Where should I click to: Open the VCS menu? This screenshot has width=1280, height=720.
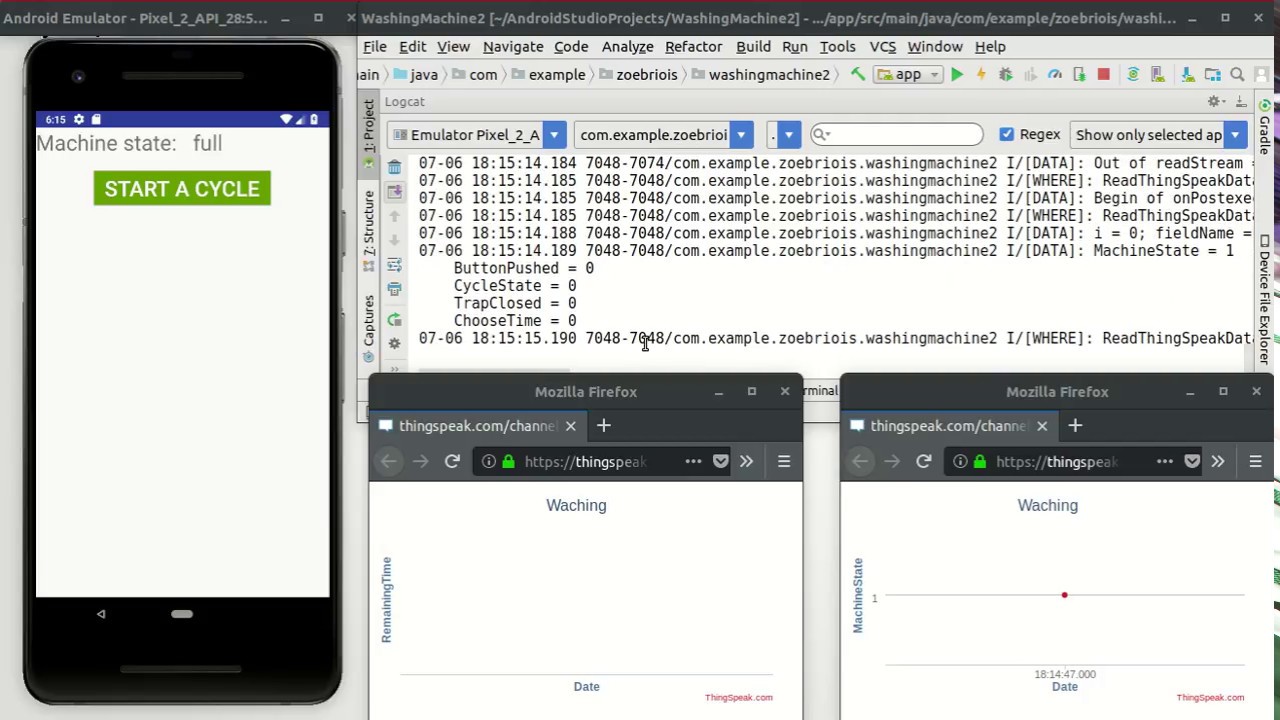882,47
